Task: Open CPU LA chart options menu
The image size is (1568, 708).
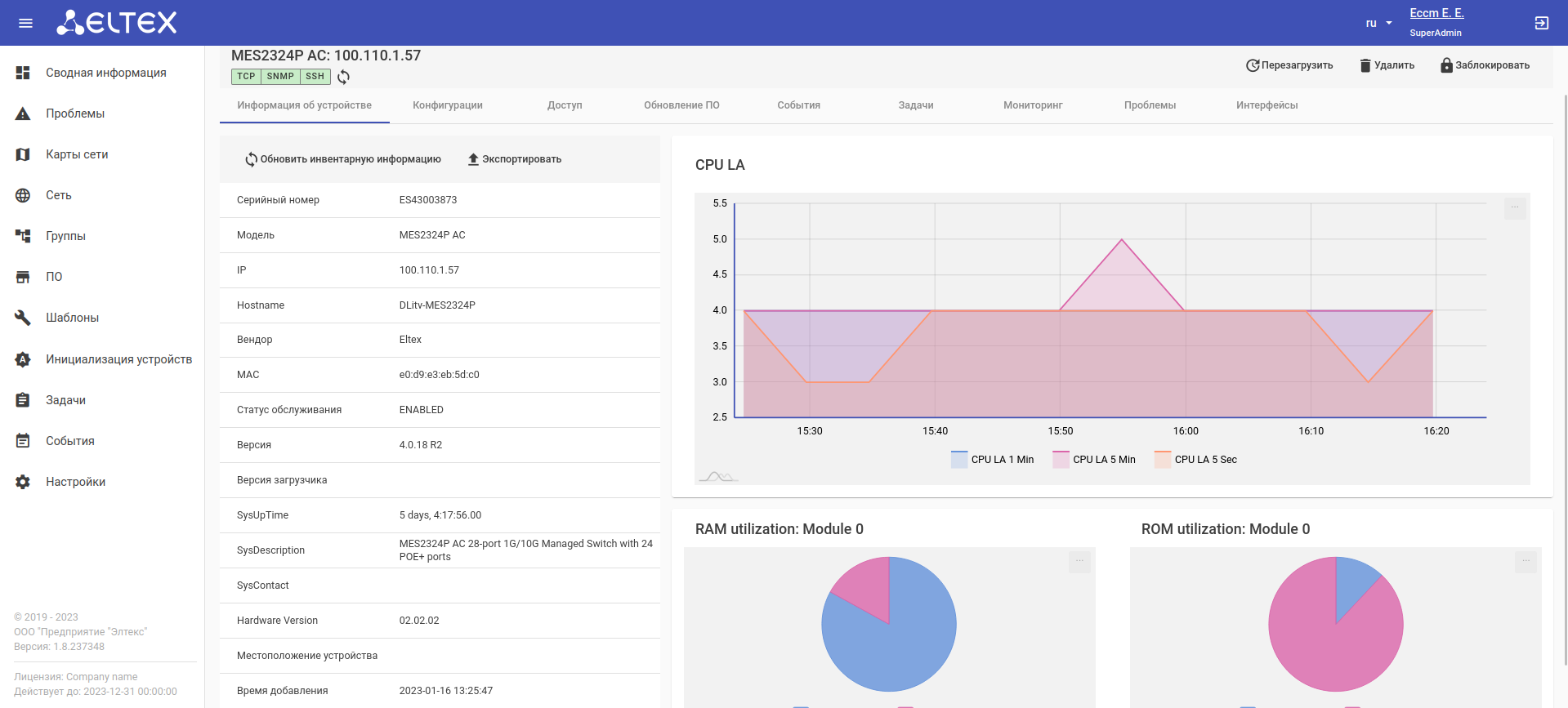Action: click(x=1515, y=207)
